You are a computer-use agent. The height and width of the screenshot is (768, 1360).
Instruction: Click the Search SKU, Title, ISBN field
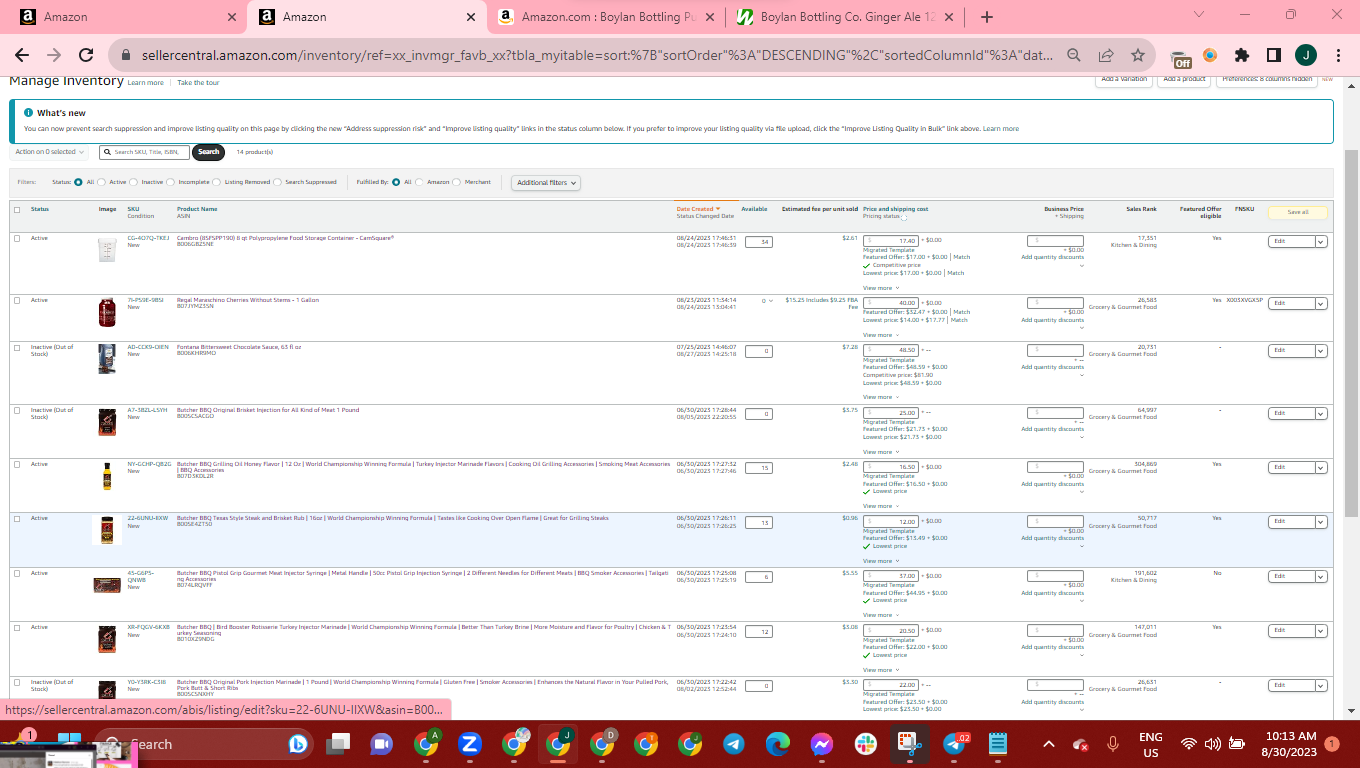145,152
